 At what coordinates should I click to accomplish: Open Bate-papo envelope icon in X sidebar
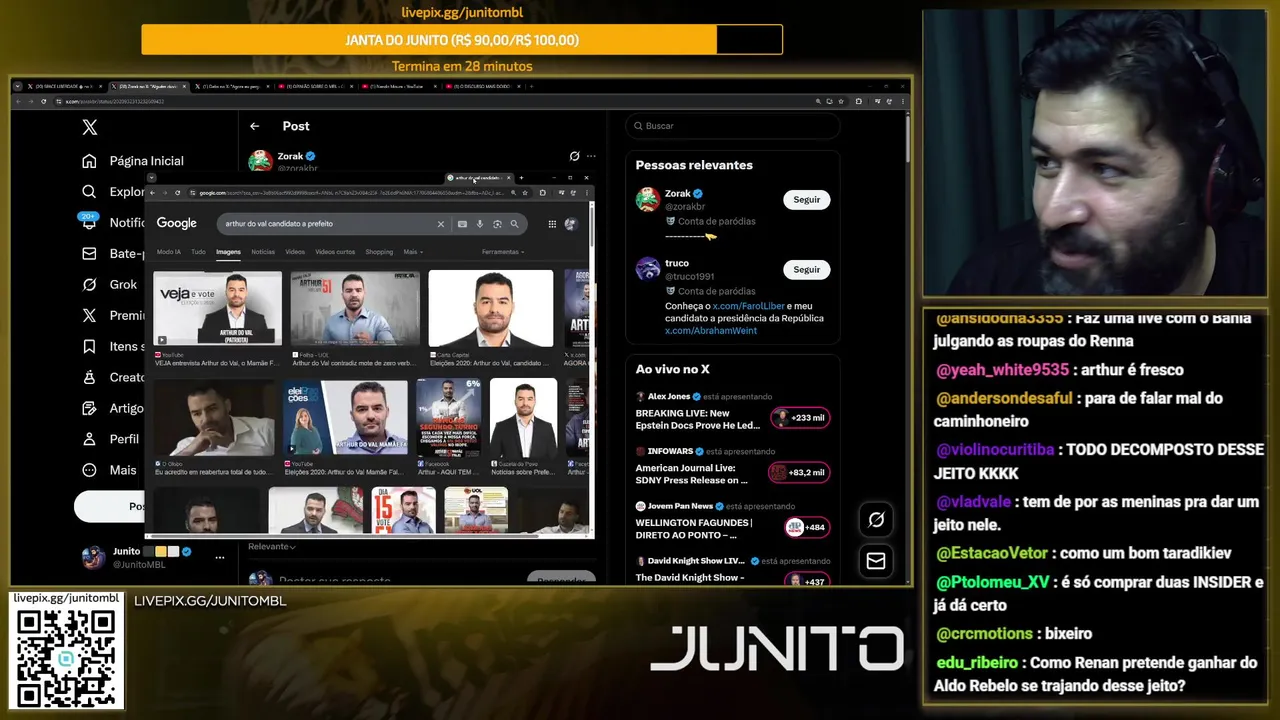[90, 254]
